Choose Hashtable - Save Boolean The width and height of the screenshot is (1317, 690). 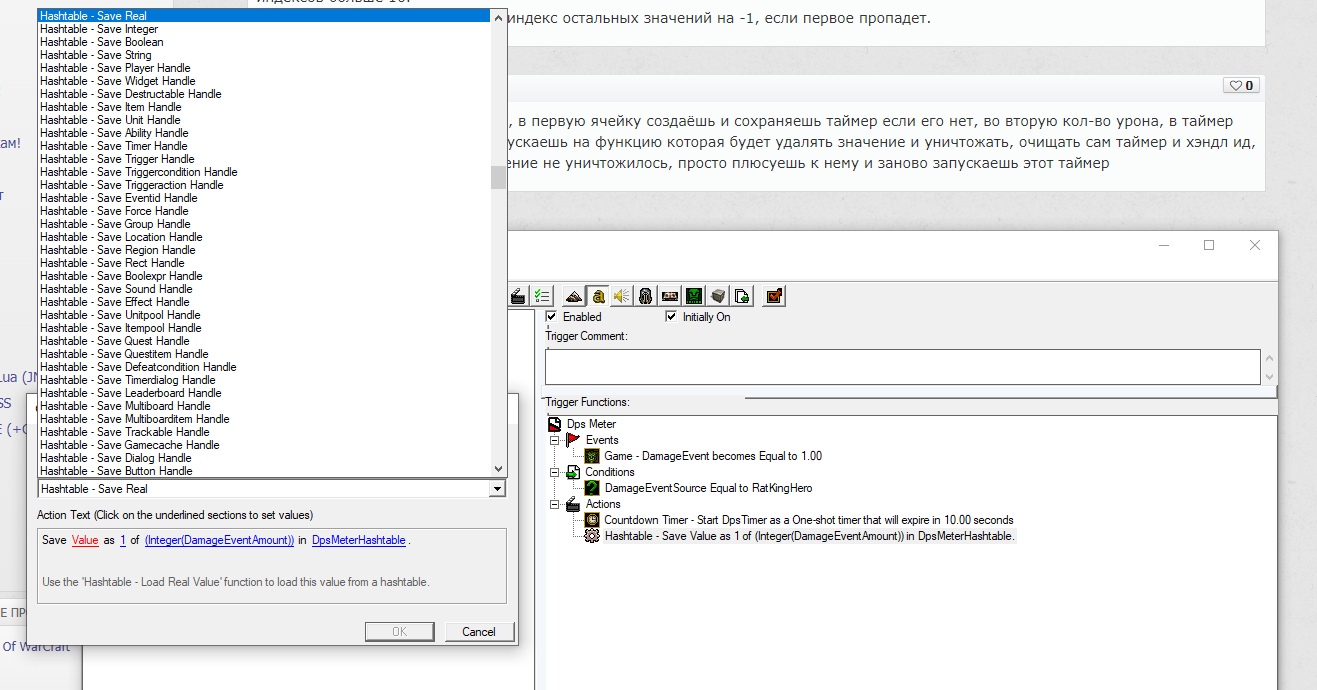pos(264,42)
